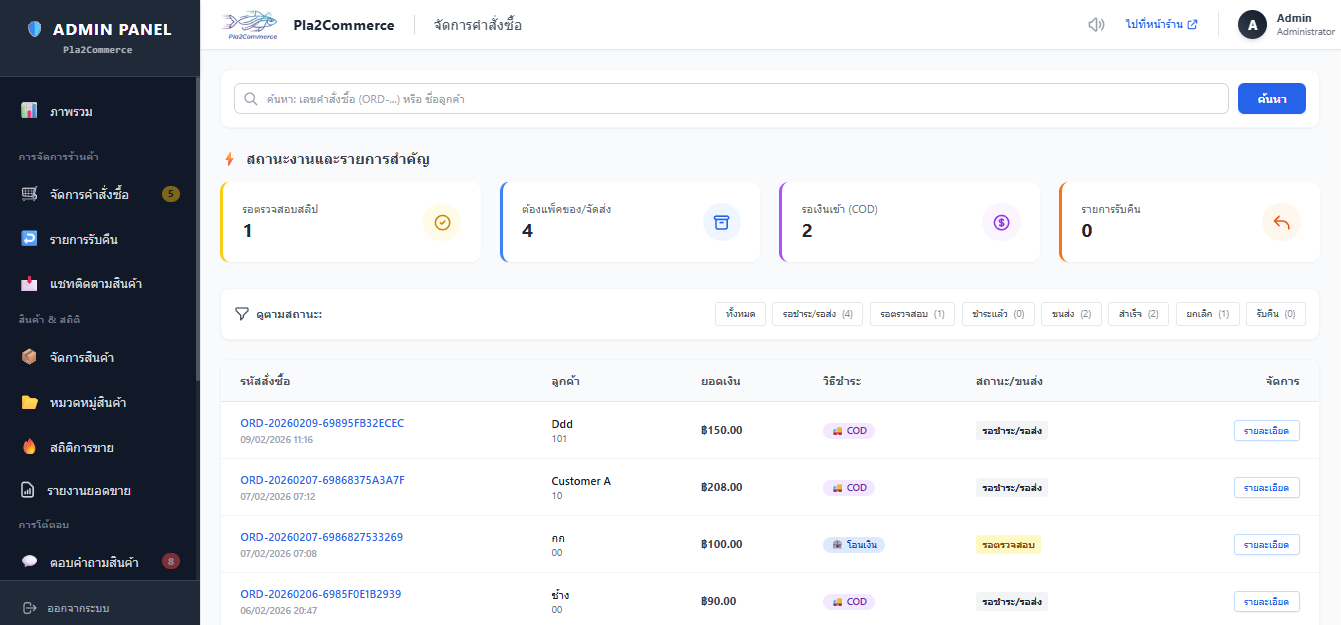
Task: Open หมวดหมู่สินค้า menu item
Action: click(99, 402)
